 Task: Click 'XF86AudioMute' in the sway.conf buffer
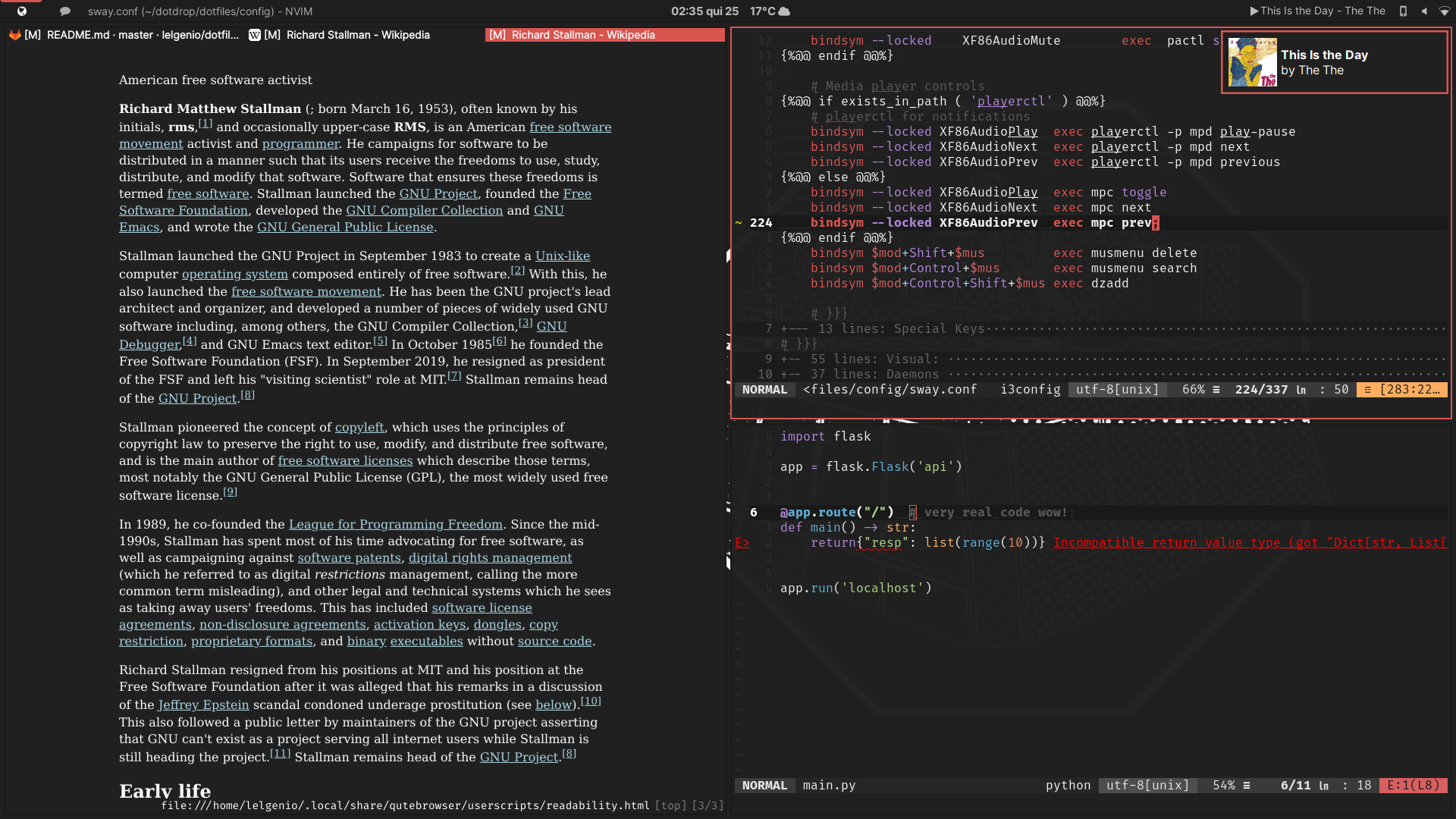[1011, 40]
